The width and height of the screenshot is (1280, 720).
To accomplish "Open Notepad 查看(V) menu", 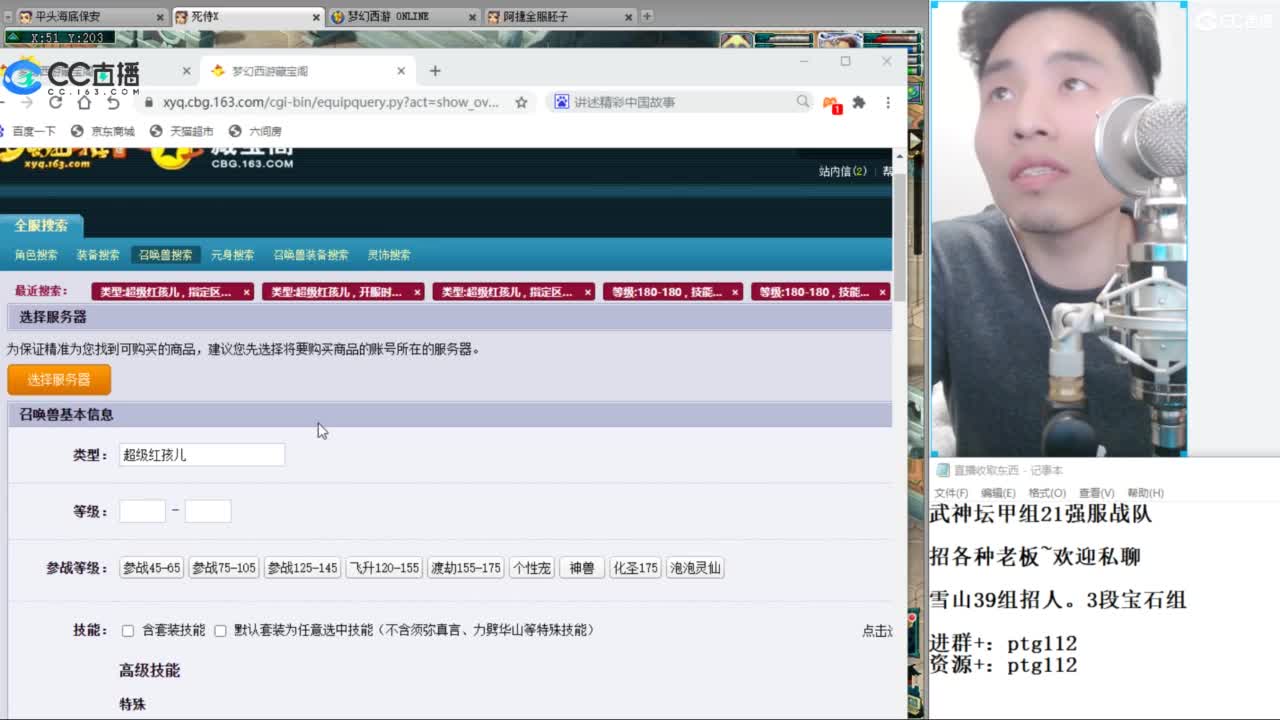I will coord(1096,493).
